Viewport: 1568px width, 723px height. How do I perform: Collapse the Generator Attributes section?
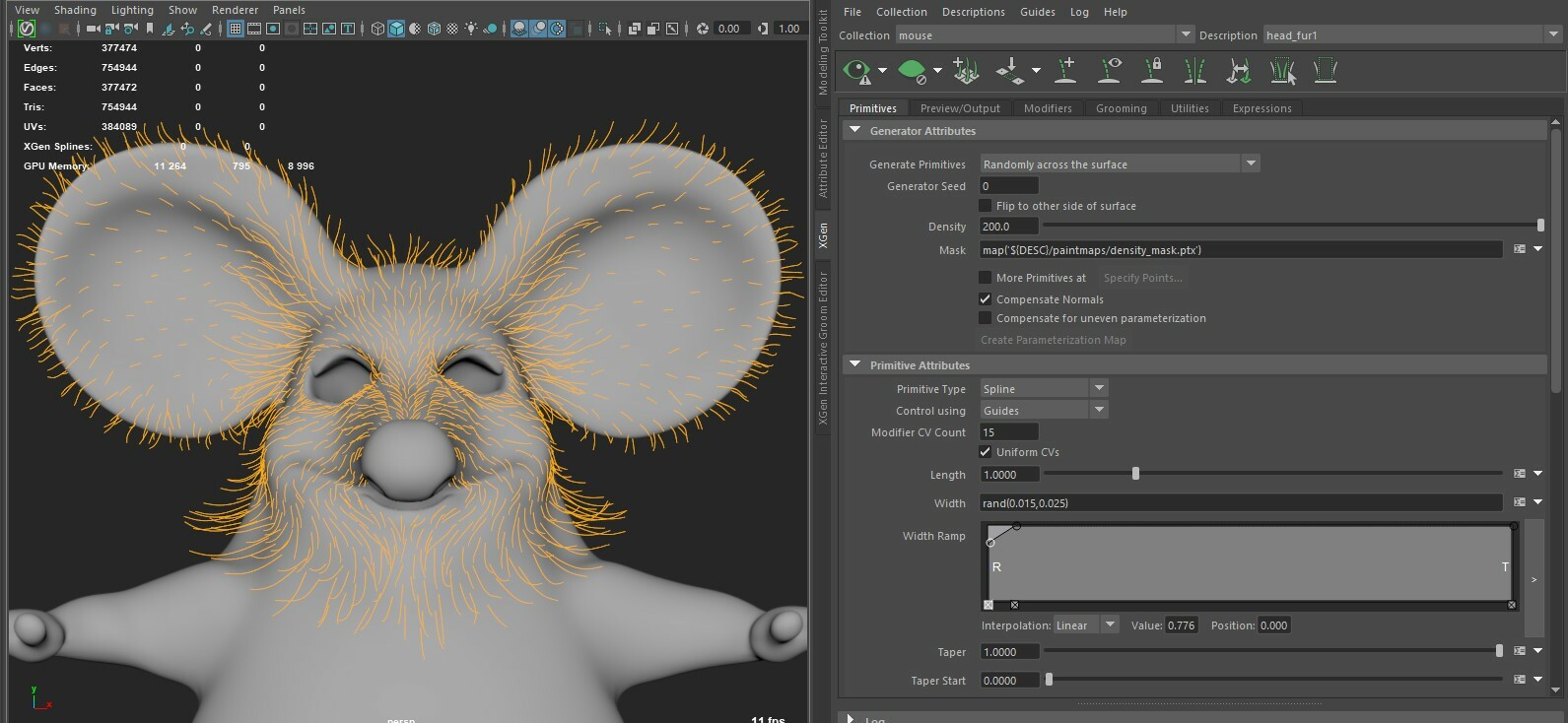(x=855, y=130)
